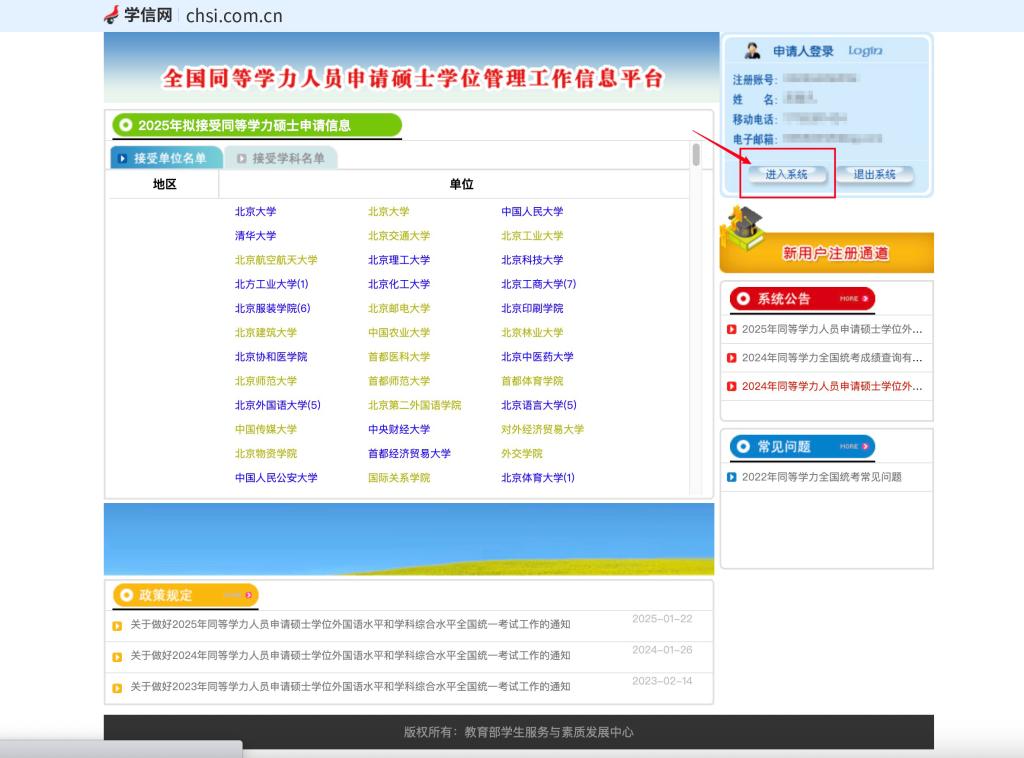
Task: Open 北京外国语大学(5) in unit list
Action: 277,405
